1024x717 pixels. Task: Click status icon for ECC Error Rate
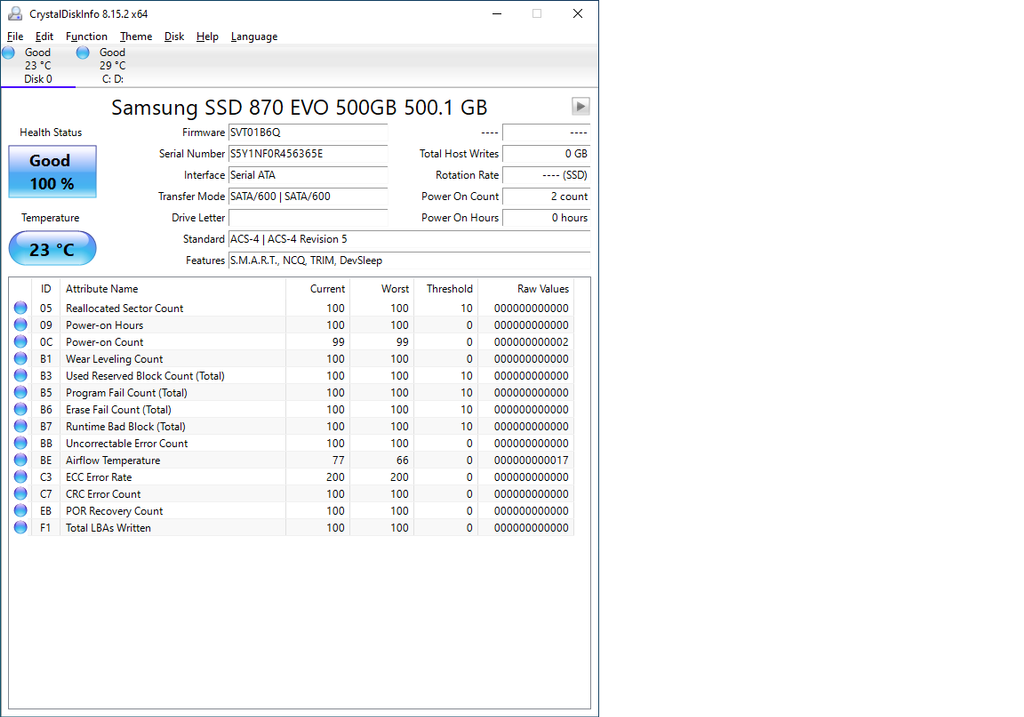tap(20, 477)
